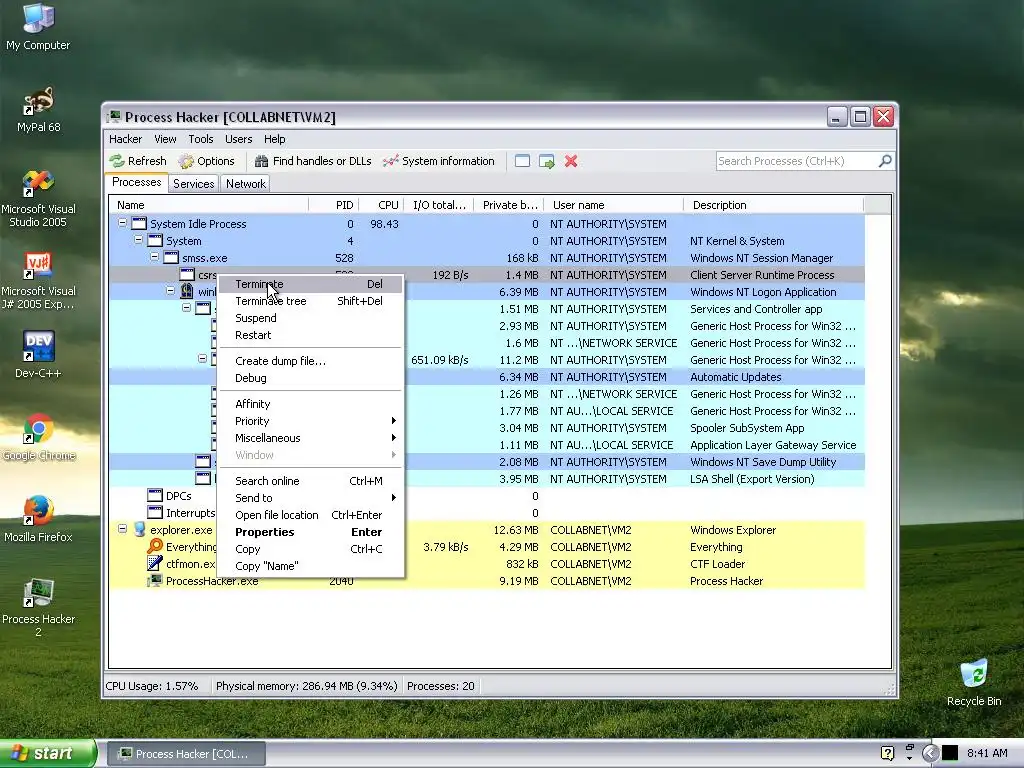
Task: Choose Terminate tree from context menu
Action: click(x=311, y=301)
